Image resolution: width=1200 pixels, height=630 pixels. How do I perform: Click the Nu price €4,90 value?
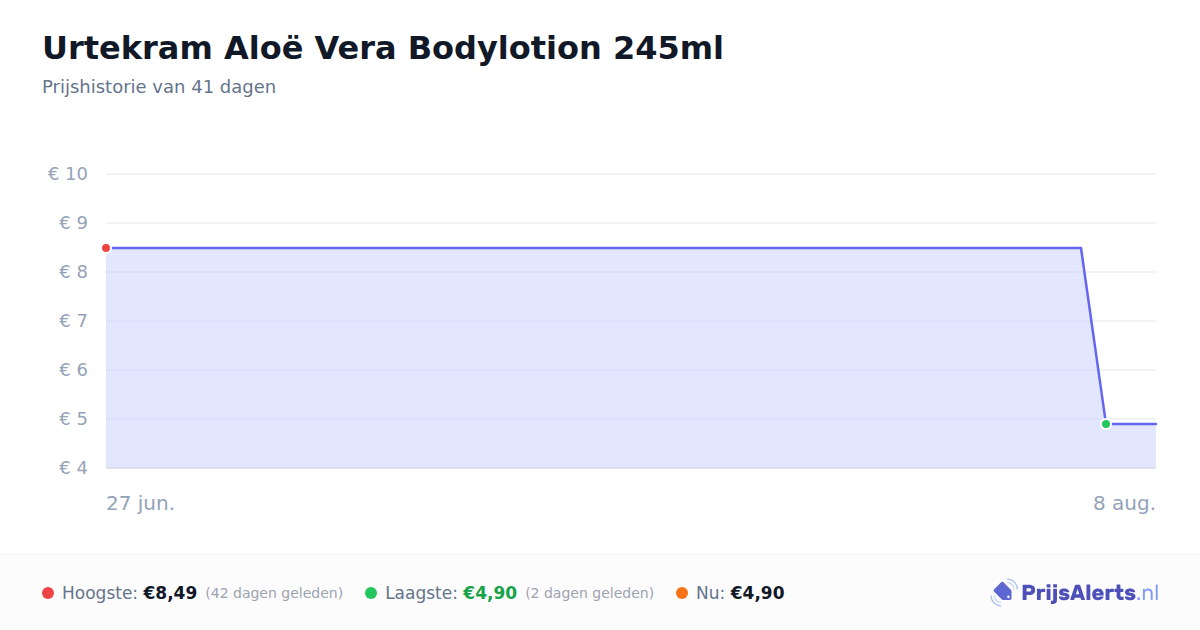pos(757,593)
